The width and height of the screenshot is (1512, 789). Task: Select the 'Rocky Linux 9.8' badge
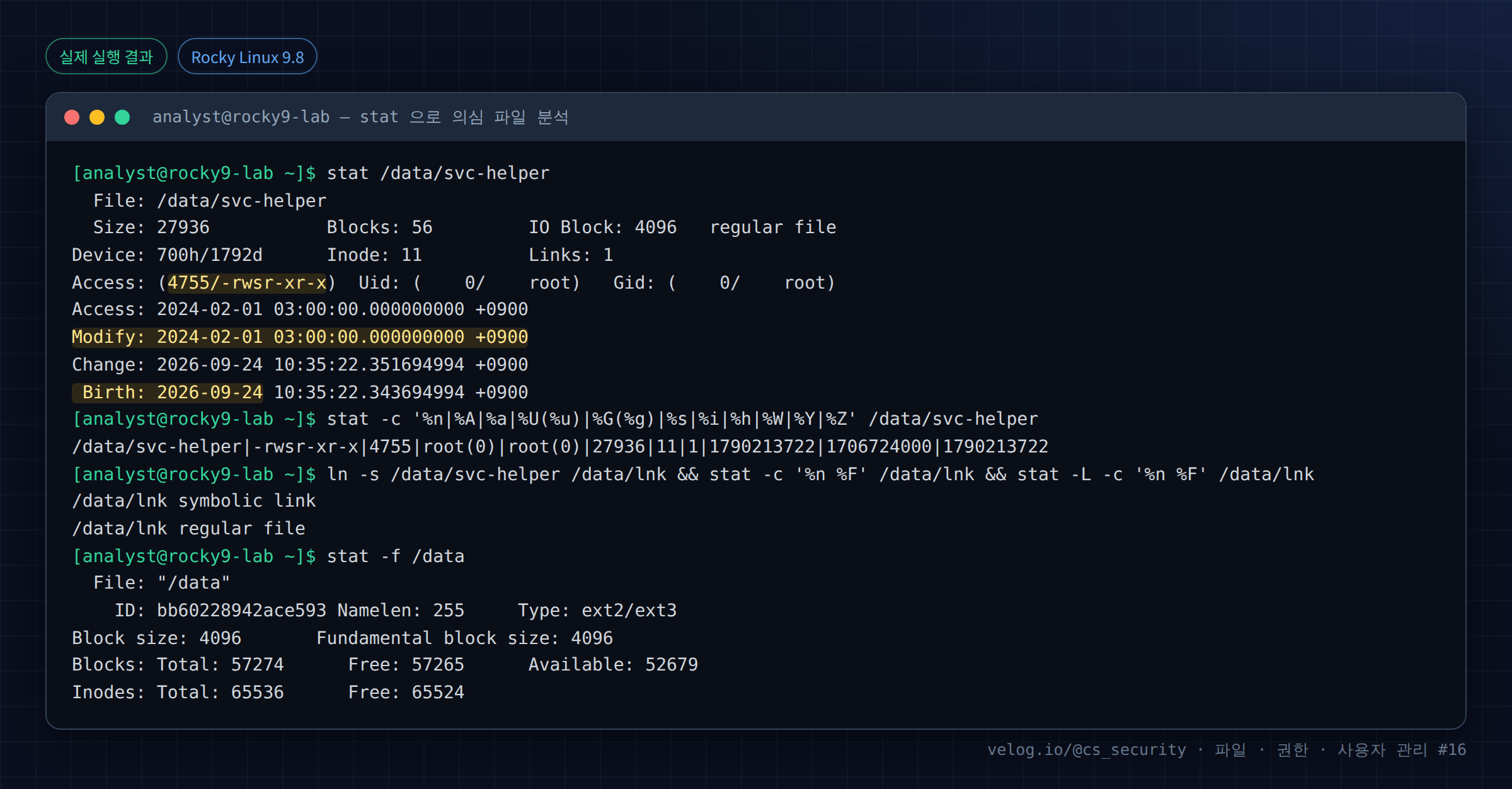(248, 57)
